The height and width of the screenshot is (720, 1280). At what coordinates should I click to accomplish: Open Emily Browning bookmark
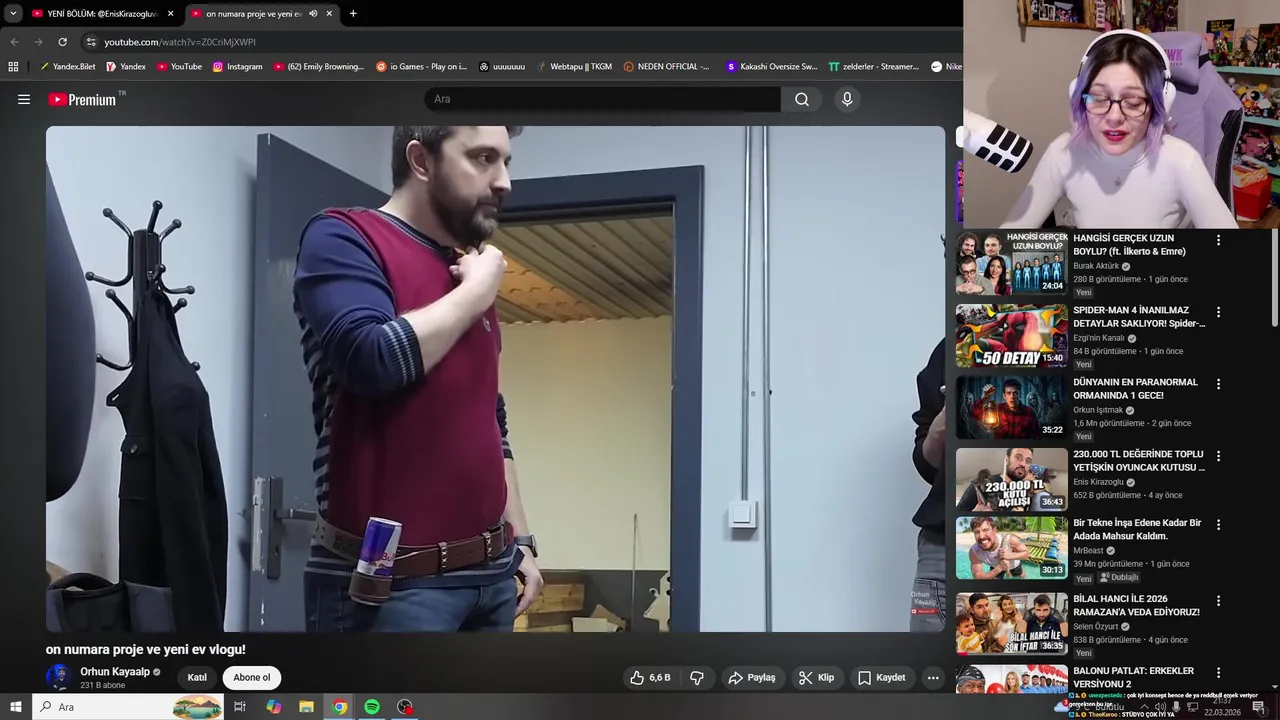pos(319,67)
